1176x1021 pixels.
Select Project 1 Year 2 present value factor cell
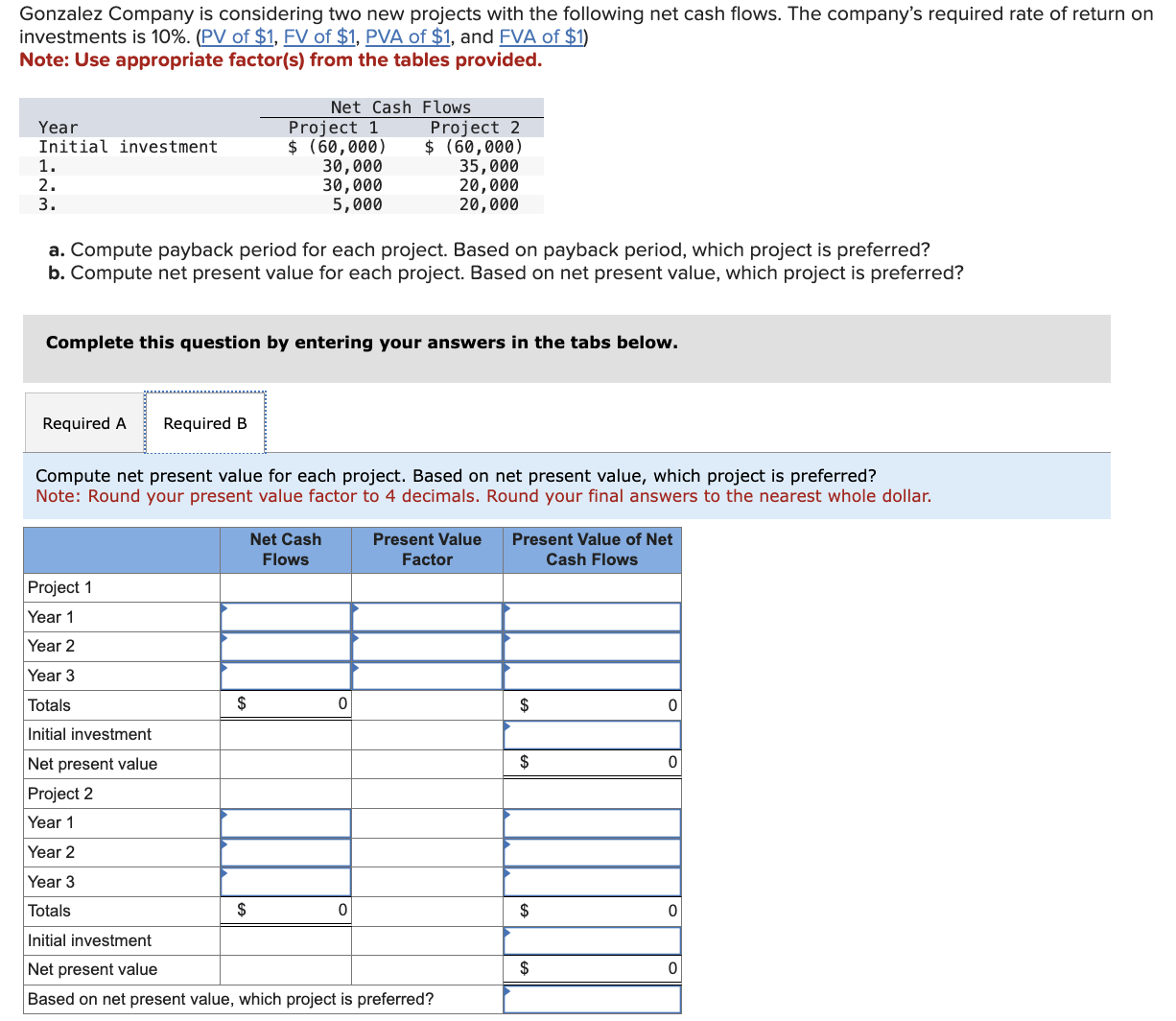pyautogui.click(x=427, y=646)
